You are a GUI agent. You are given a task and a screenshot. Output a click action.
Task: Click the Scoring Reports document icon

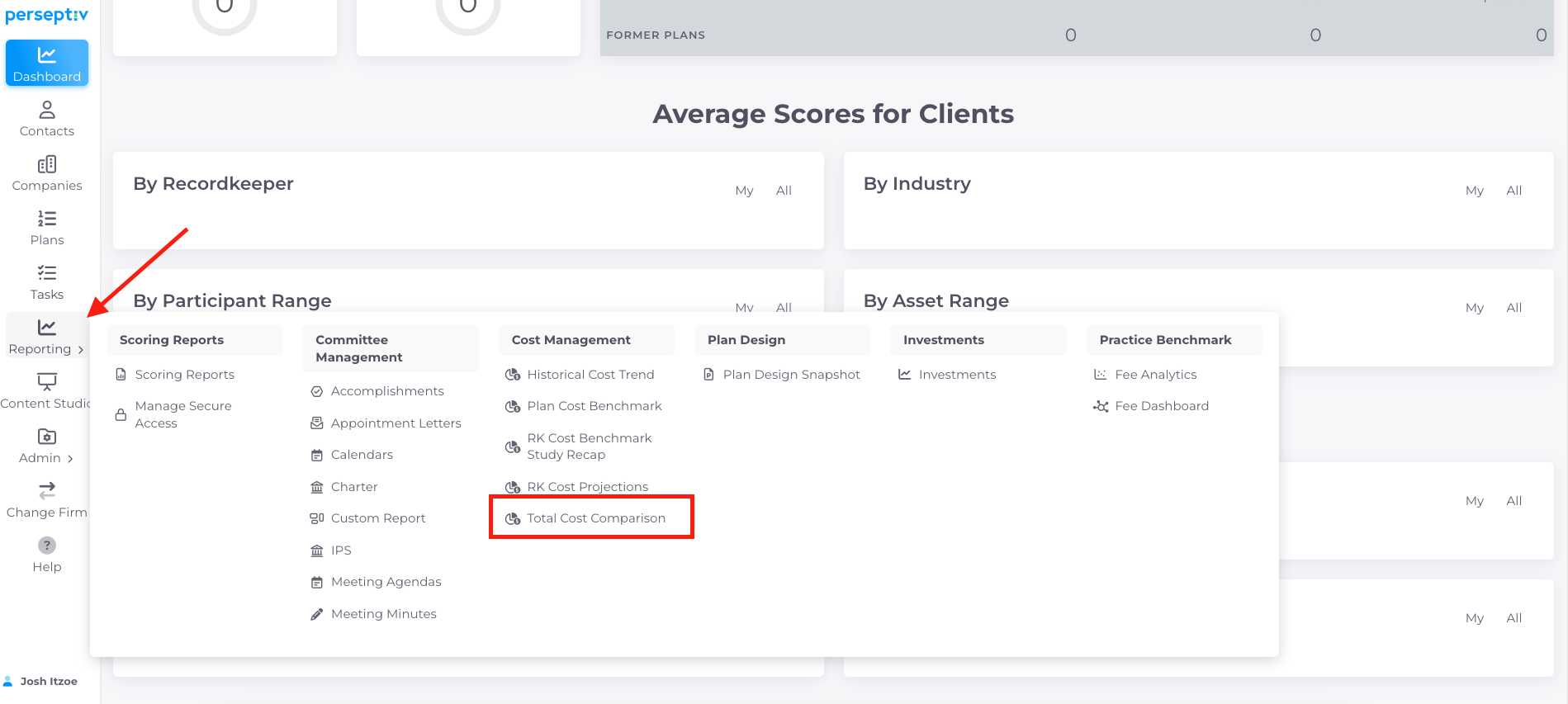[121, 375]
